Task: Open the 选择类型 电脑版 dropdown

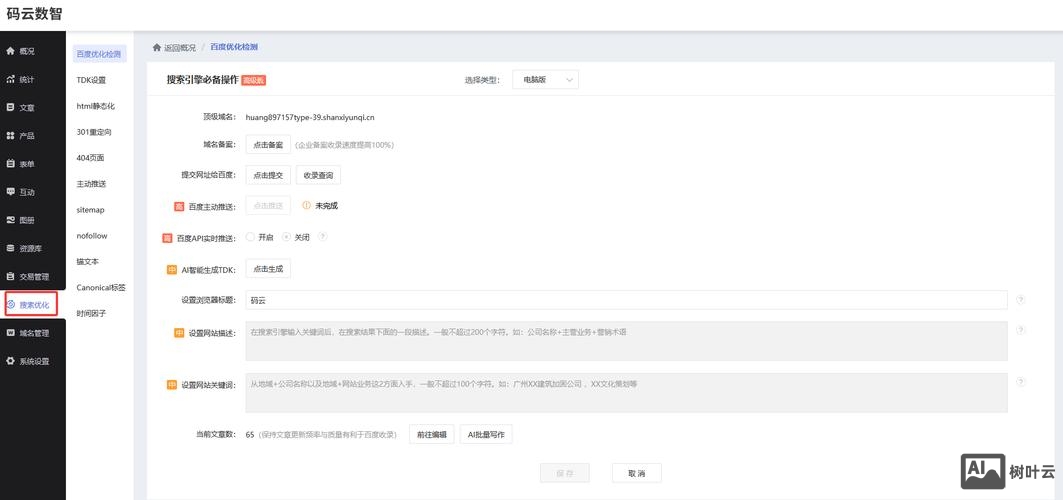Action: [545, 79]
